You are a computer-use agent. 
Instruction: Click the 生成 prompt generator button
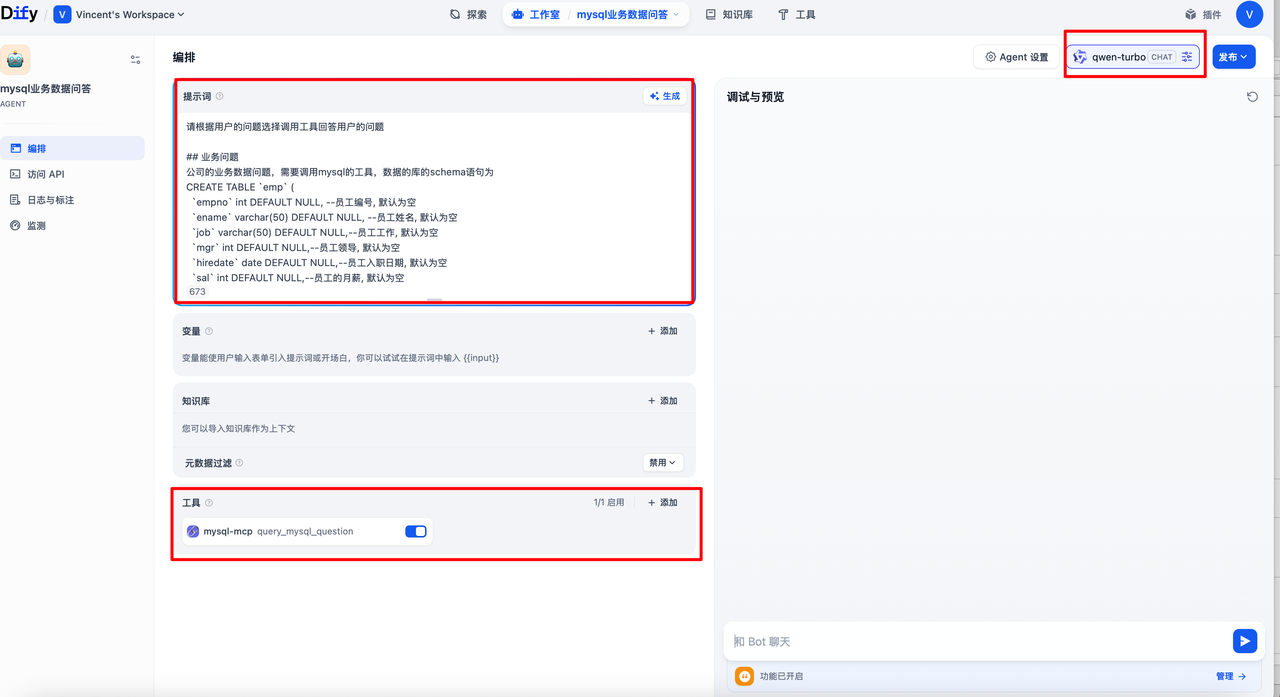click(665, 96)
